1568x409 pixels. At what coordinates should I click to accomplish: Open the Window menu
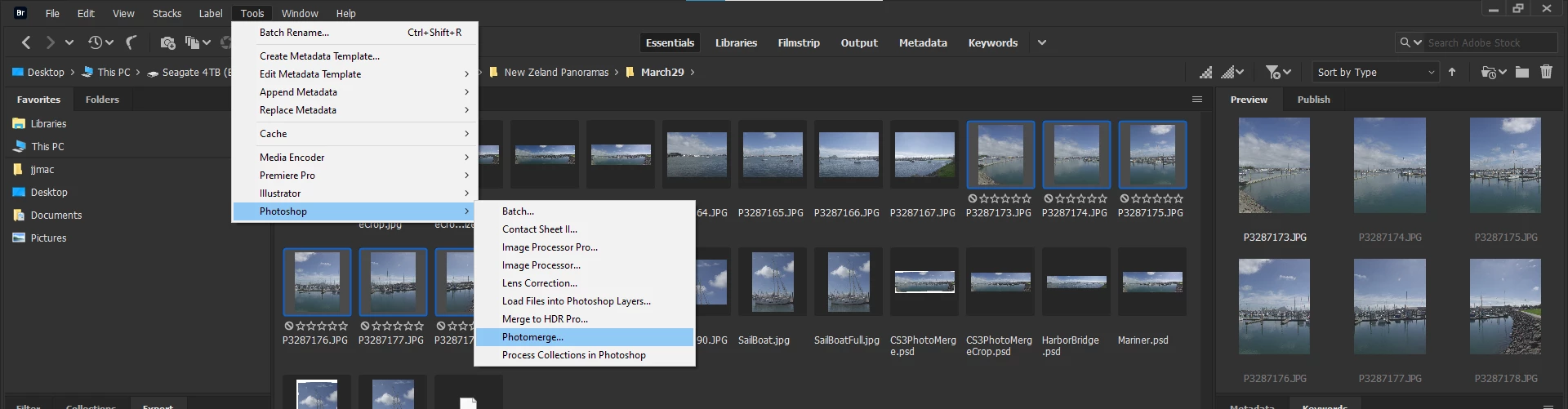pyautogui.click(x=300, y=13)
